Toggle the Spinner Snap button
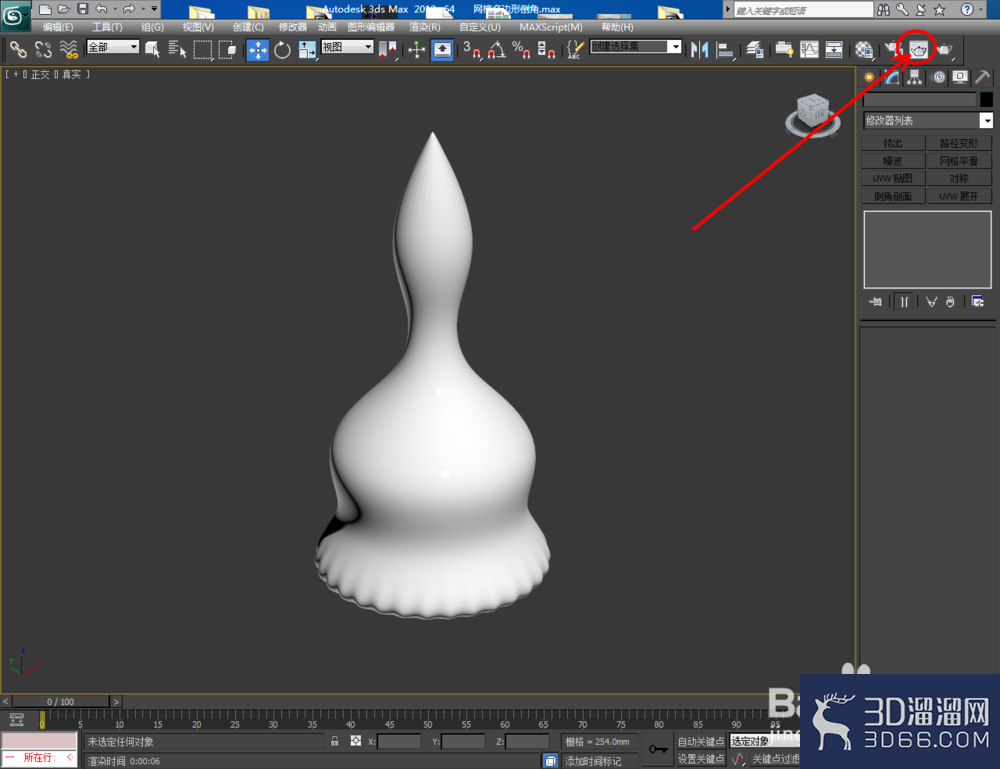The image size is (1000, 769). pos(546,50)
